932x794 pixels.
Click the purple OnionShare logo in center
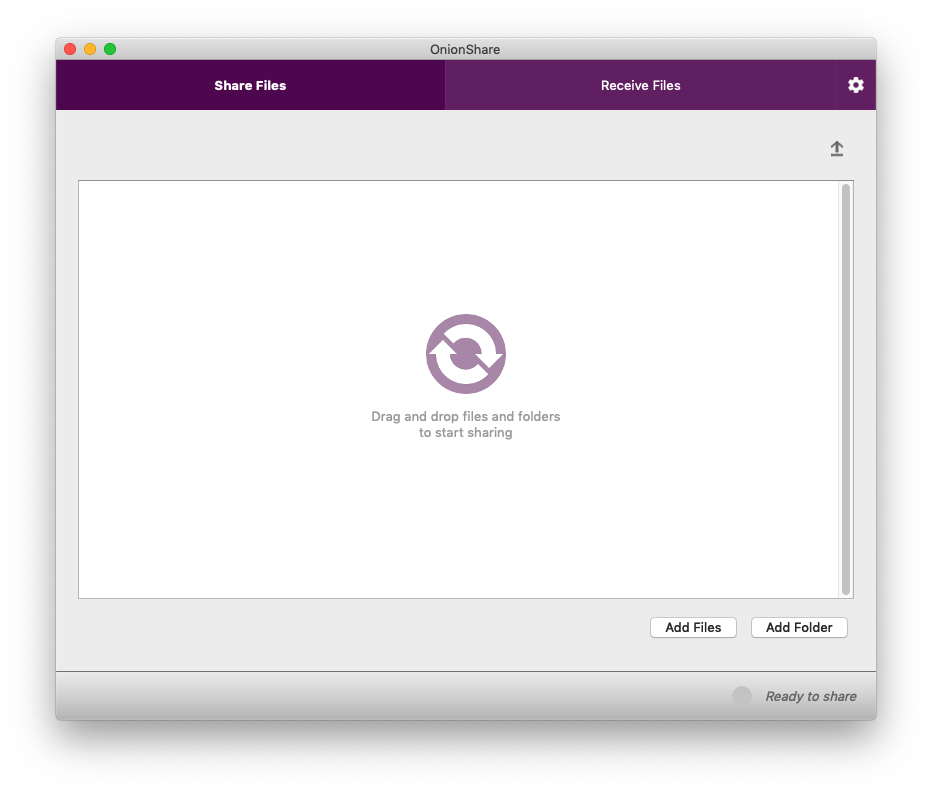click(466, 354)
